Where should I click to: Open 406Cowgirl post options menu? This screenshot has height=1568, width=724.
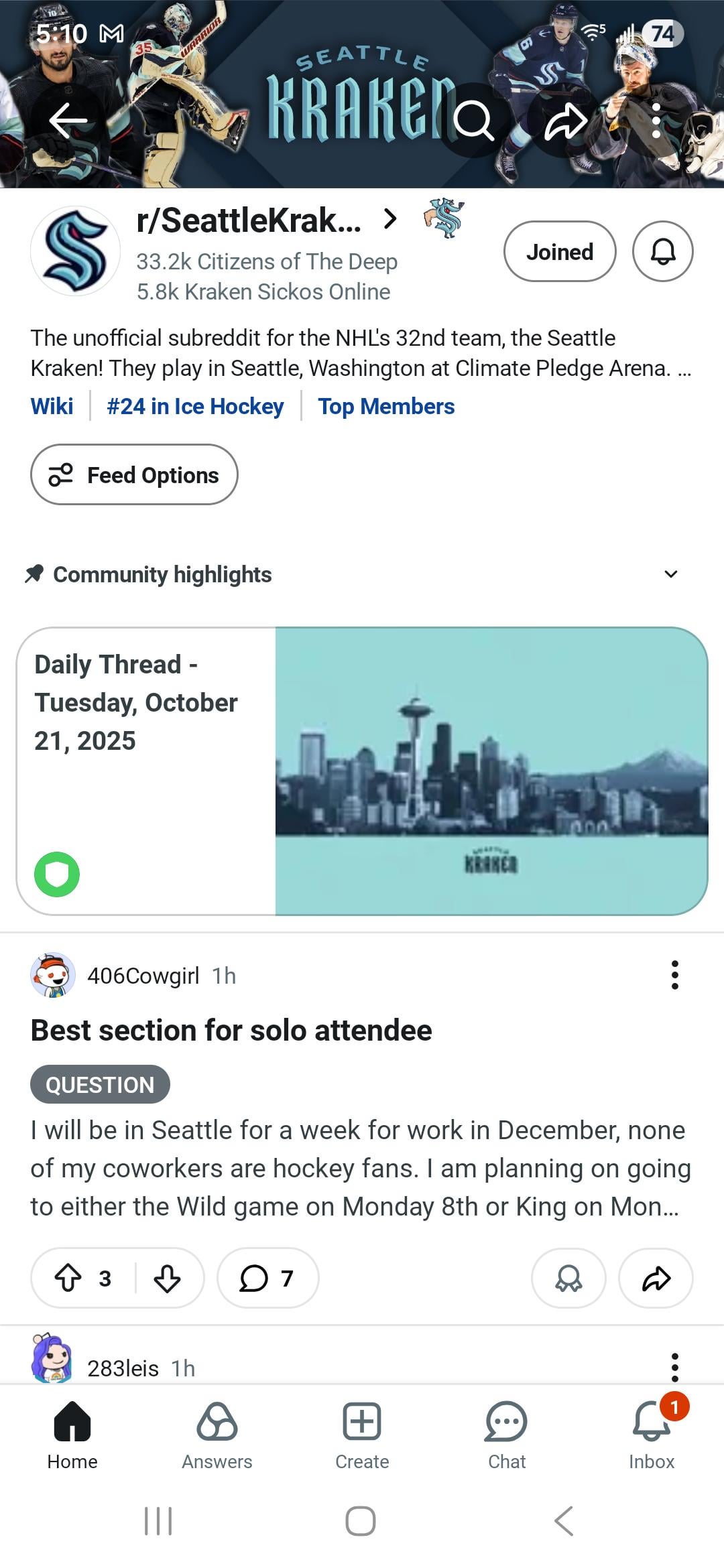(674, 975)
